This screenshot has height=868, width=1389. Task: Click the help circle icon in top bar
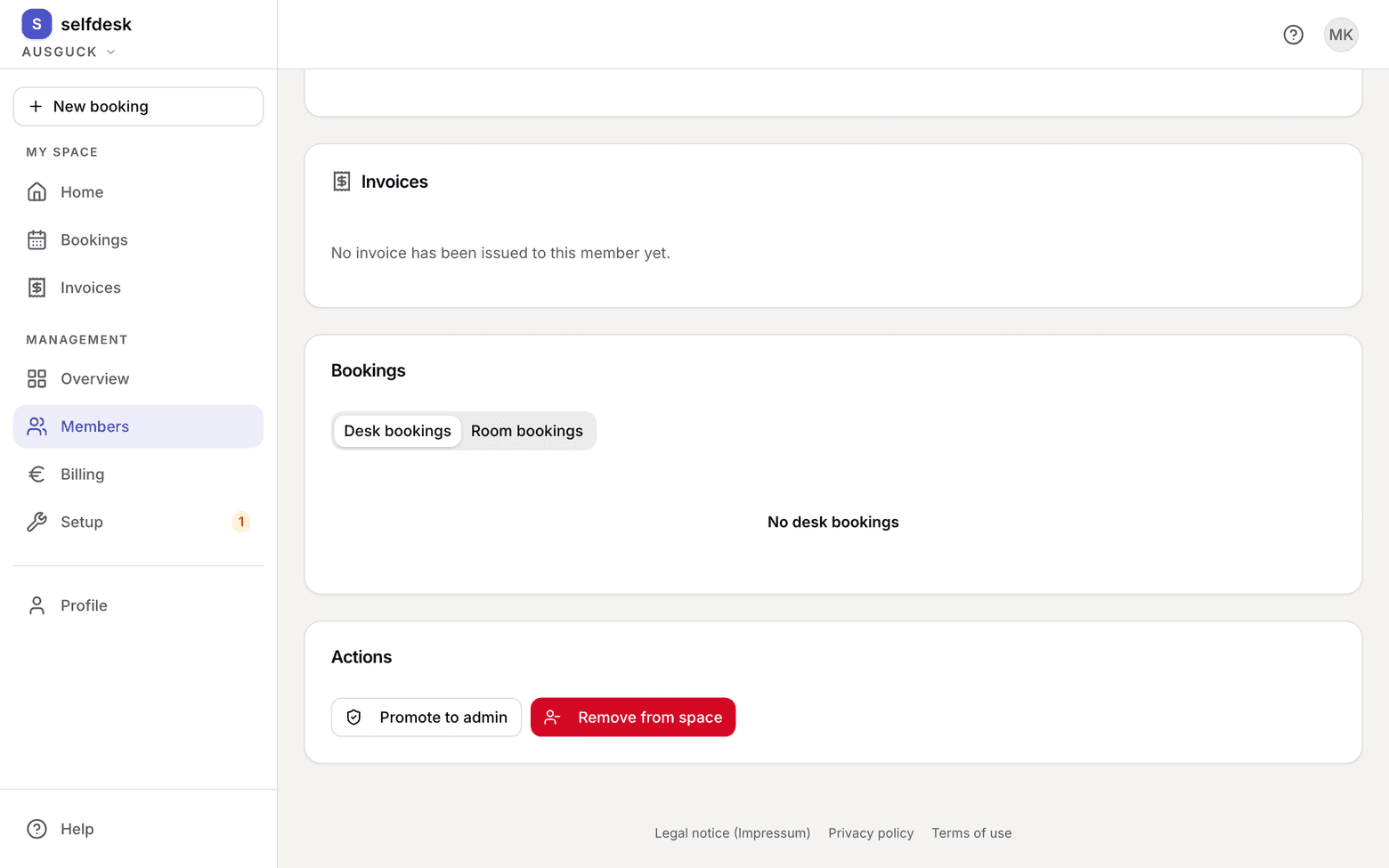[x=1293, y=35]
